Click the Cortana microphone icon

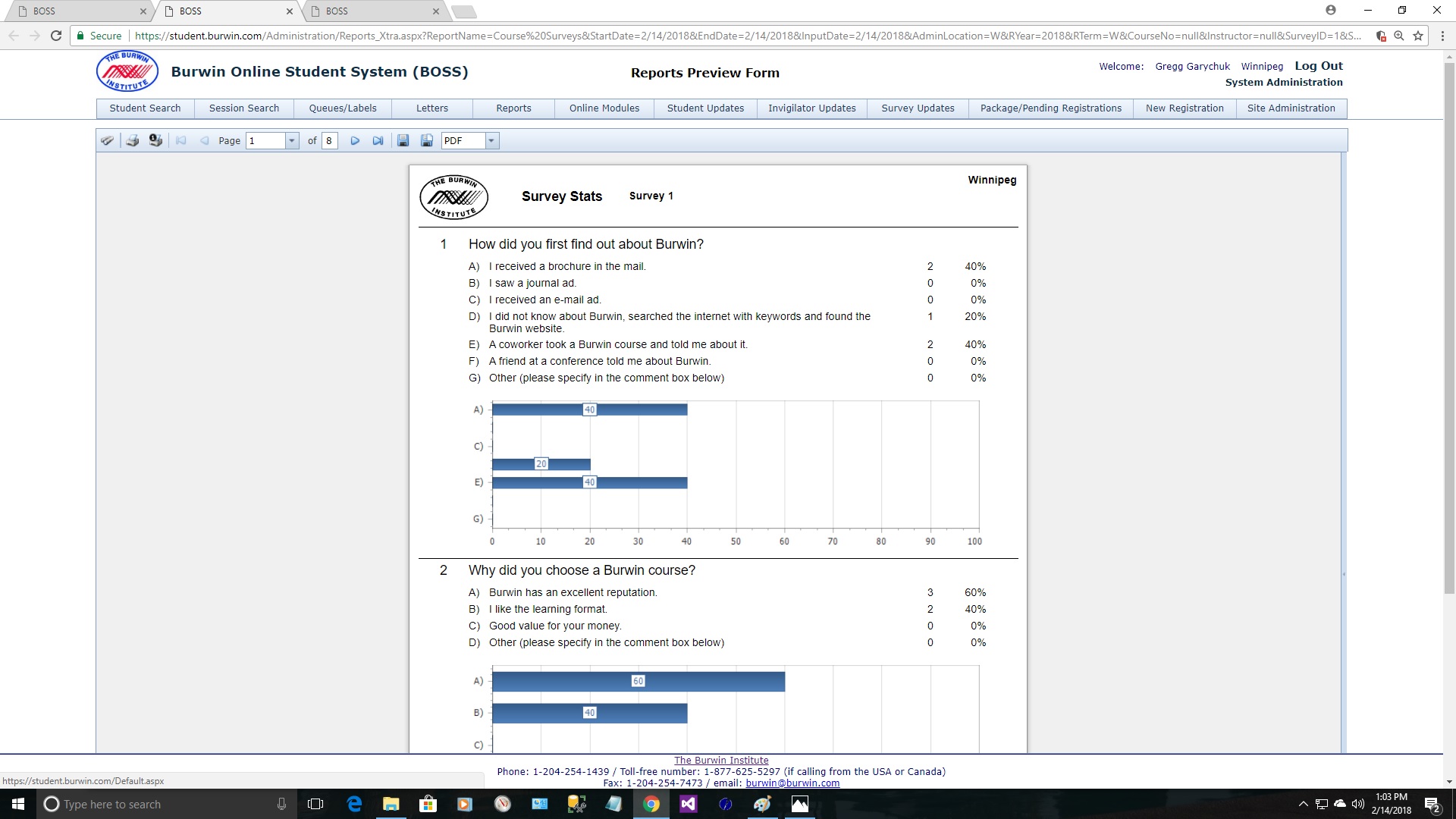pos(281,804)
